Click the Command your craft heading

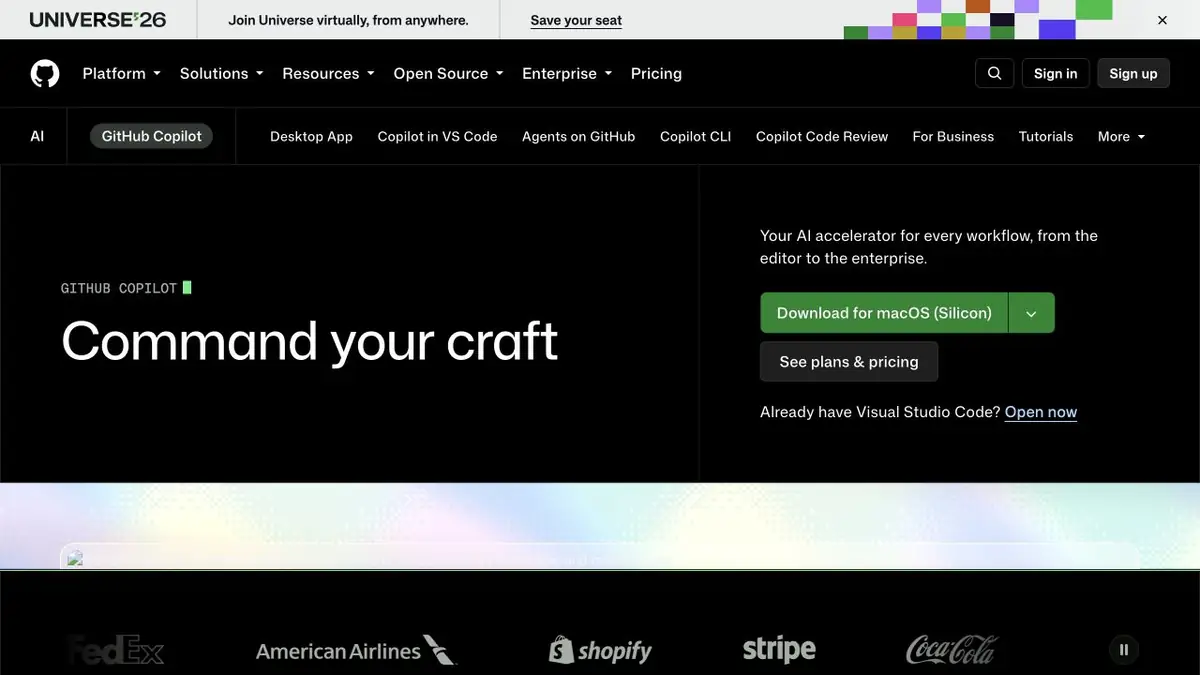click(309, 340)
